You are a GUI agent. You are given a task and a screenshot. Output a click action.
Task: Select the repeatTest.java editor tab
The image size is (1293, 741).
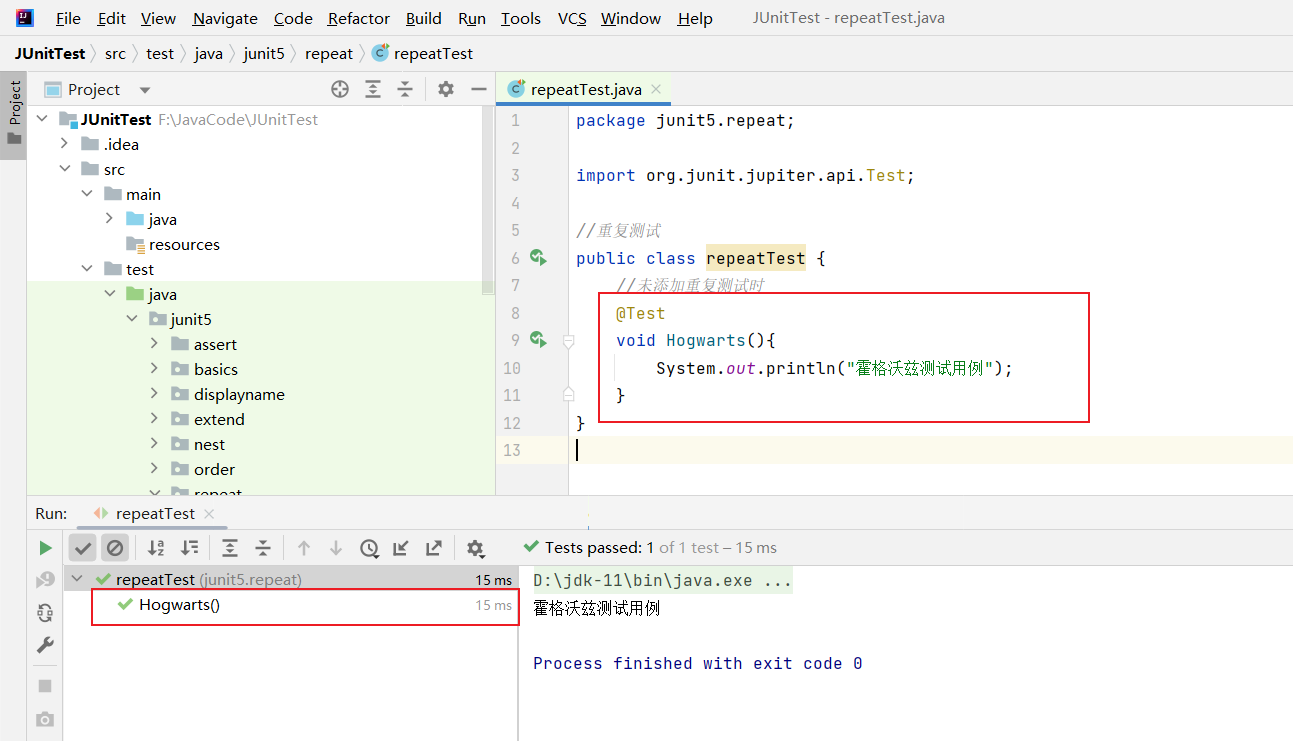pos(585,90)
